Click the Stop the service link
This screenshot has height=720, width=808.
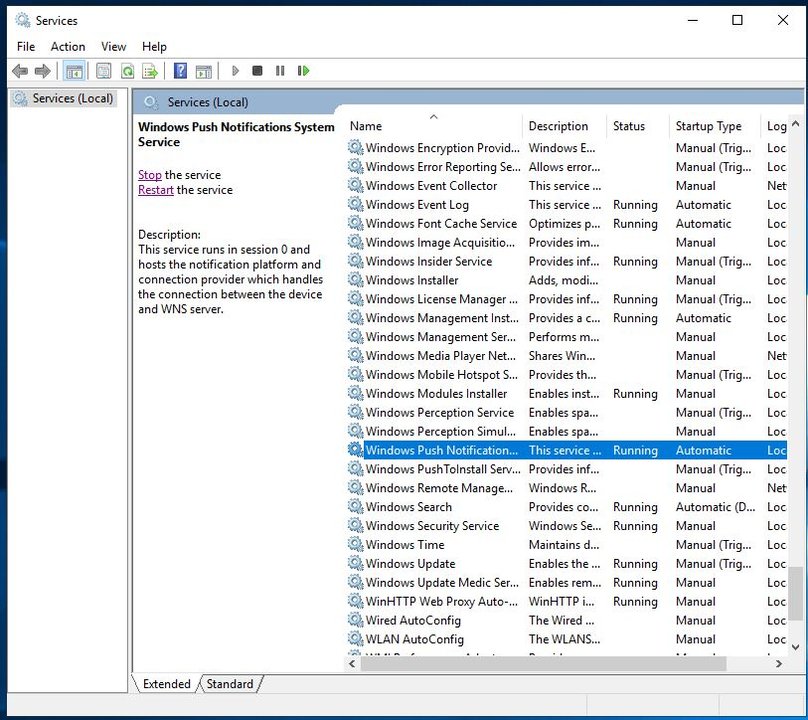(149, 175)
